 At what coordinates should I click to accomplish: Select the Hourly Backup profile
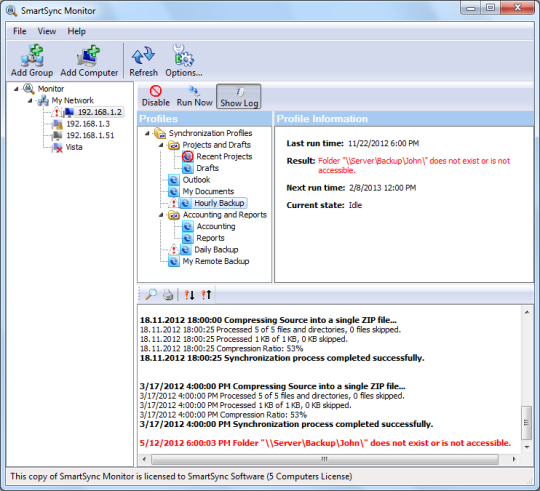tap(219, 203)
